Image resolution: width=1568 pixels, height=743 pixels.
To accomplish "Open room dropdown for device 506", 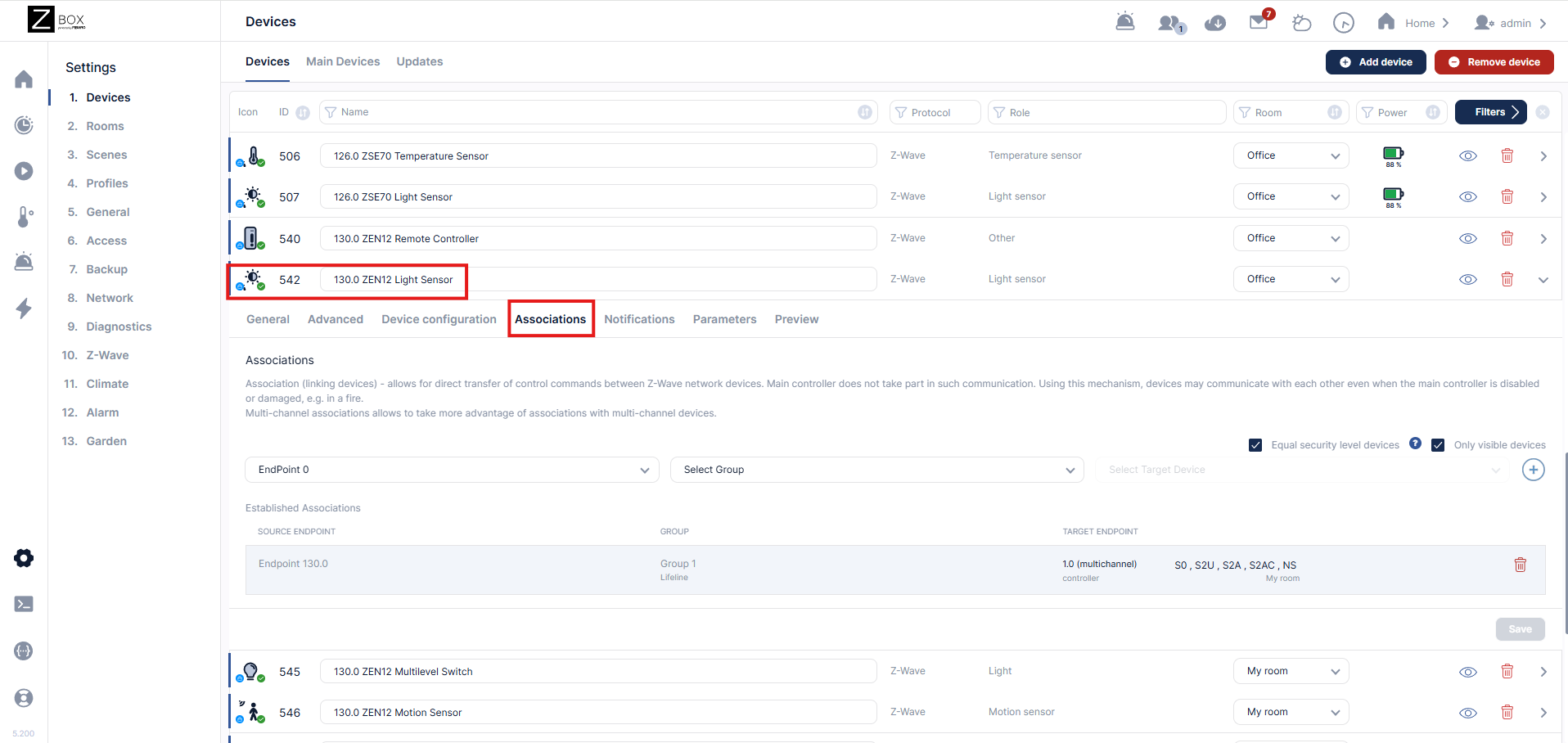I will (x=1291, y=155).
